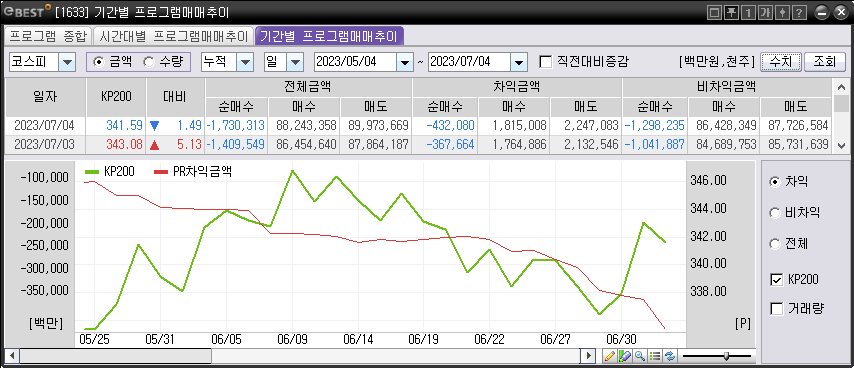The image size is (854, 368).
Task: Click the table scrollbar up arrow
Action: point(840,87)
